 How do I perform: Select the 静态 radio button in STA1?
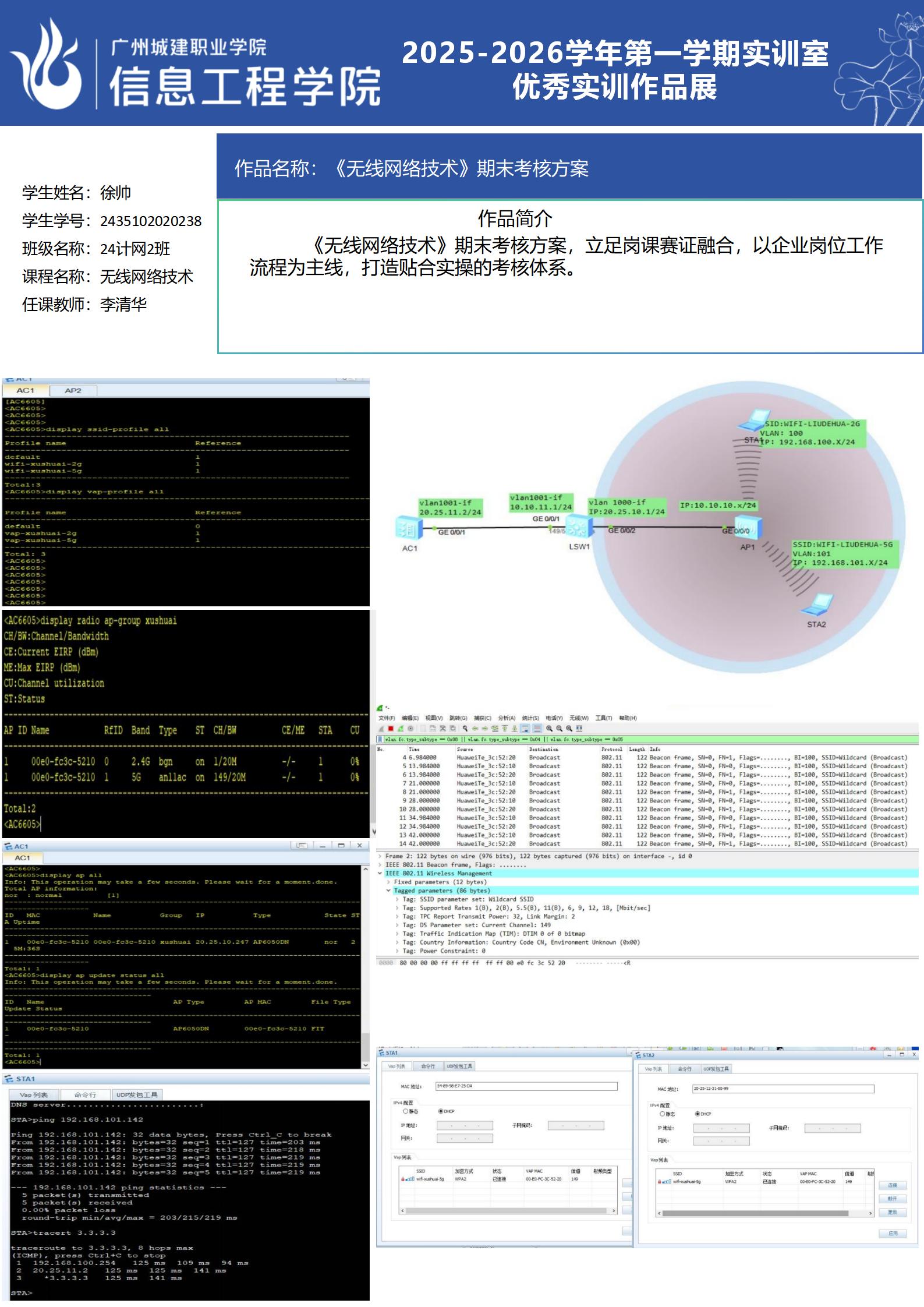coord(406,1111)
